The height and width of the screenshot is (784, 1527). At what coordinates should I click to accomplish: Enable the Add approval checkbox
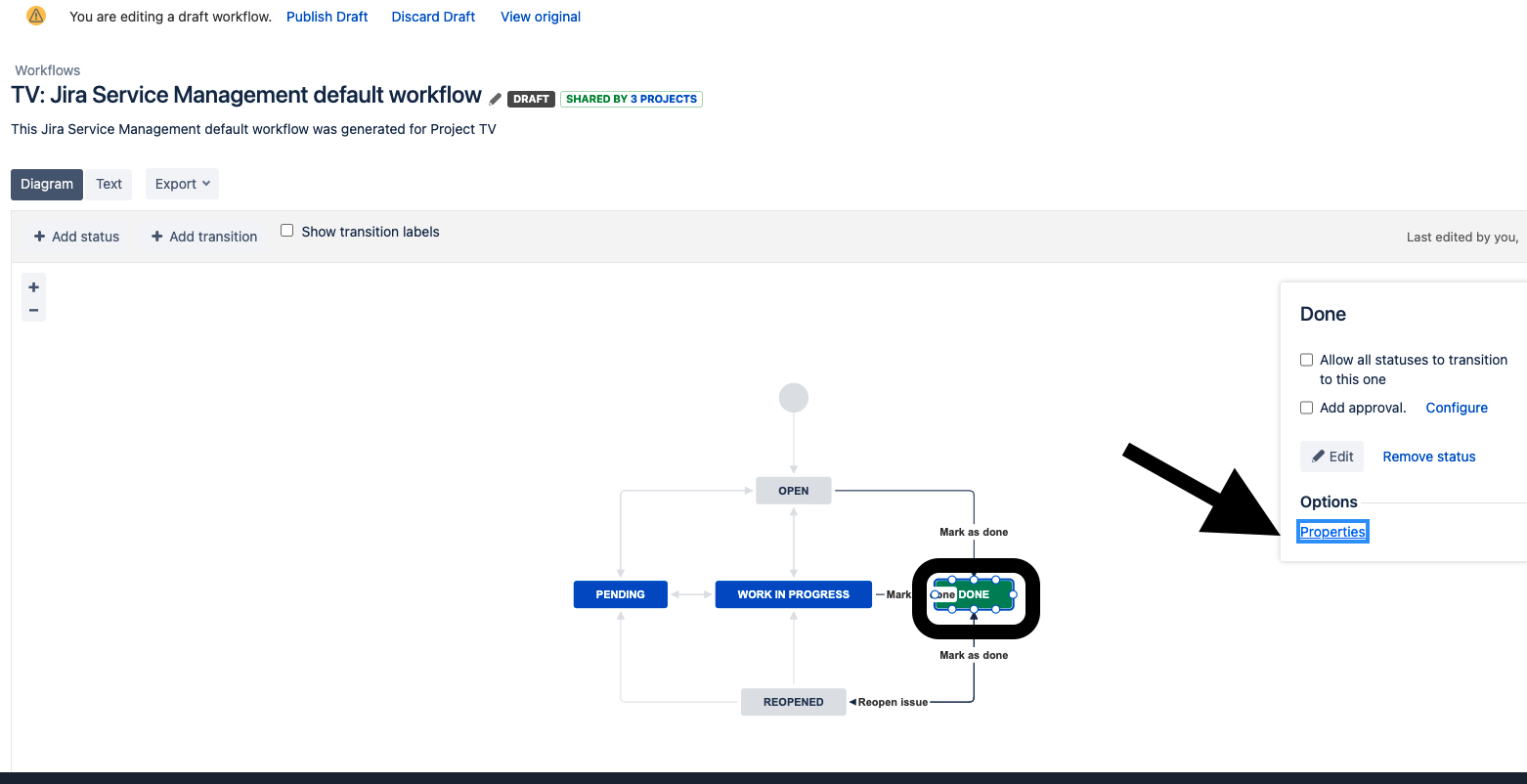[1306, 407]
